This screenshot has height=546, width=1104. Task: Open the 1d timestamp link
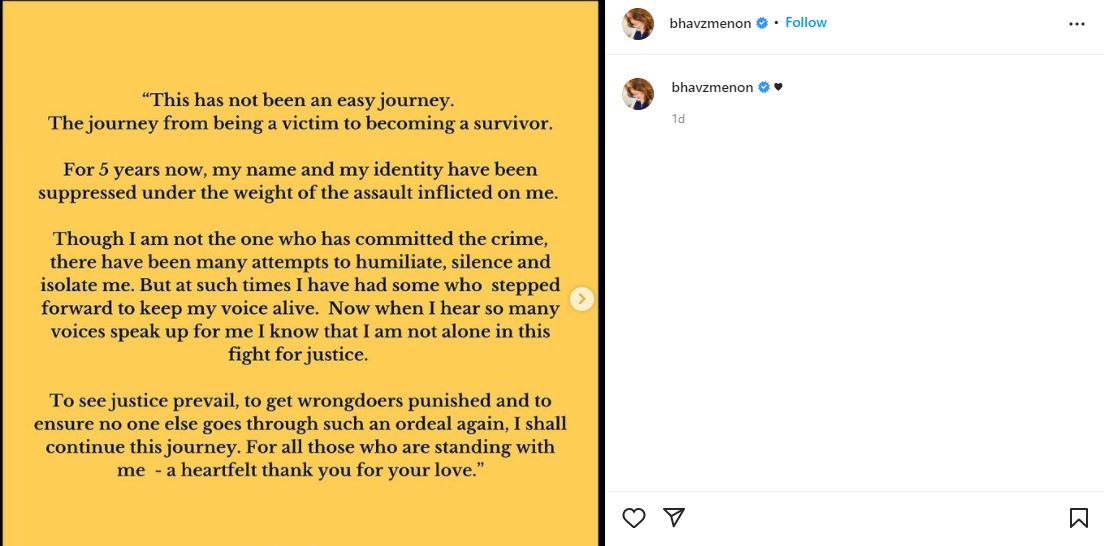(x=678, y=119)
